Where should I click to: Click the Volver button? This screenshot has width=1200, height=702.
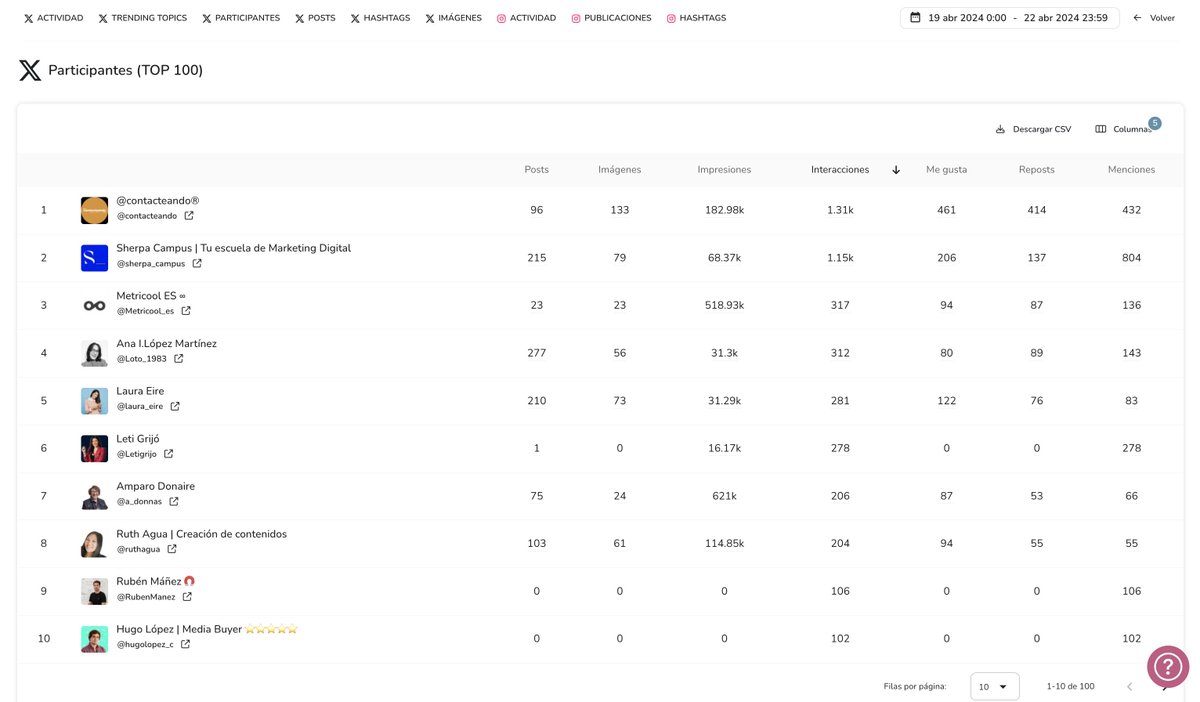1155,17
